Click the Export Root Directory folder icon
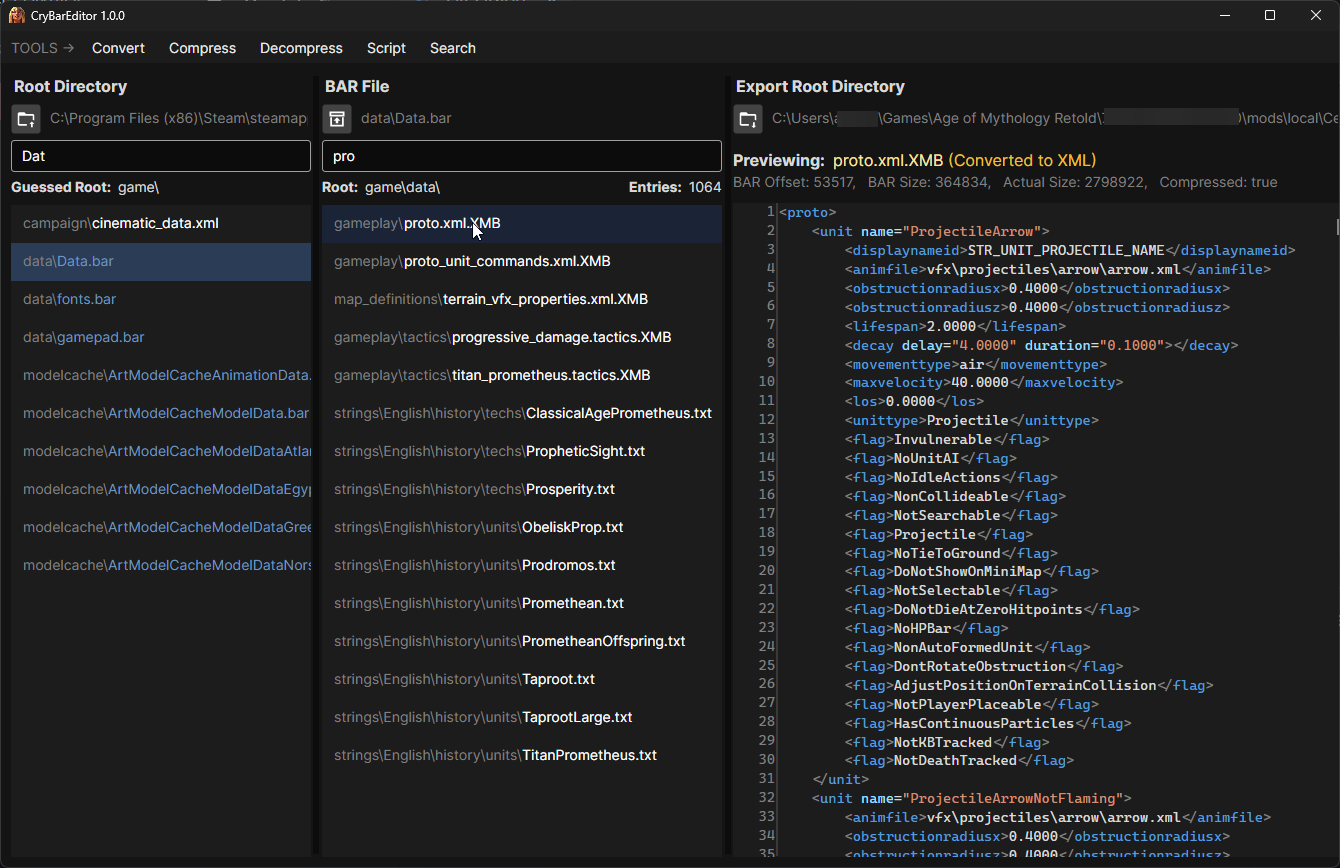Image resolution: width=1340 pixels, height=868 pixels. pos(748,120)
